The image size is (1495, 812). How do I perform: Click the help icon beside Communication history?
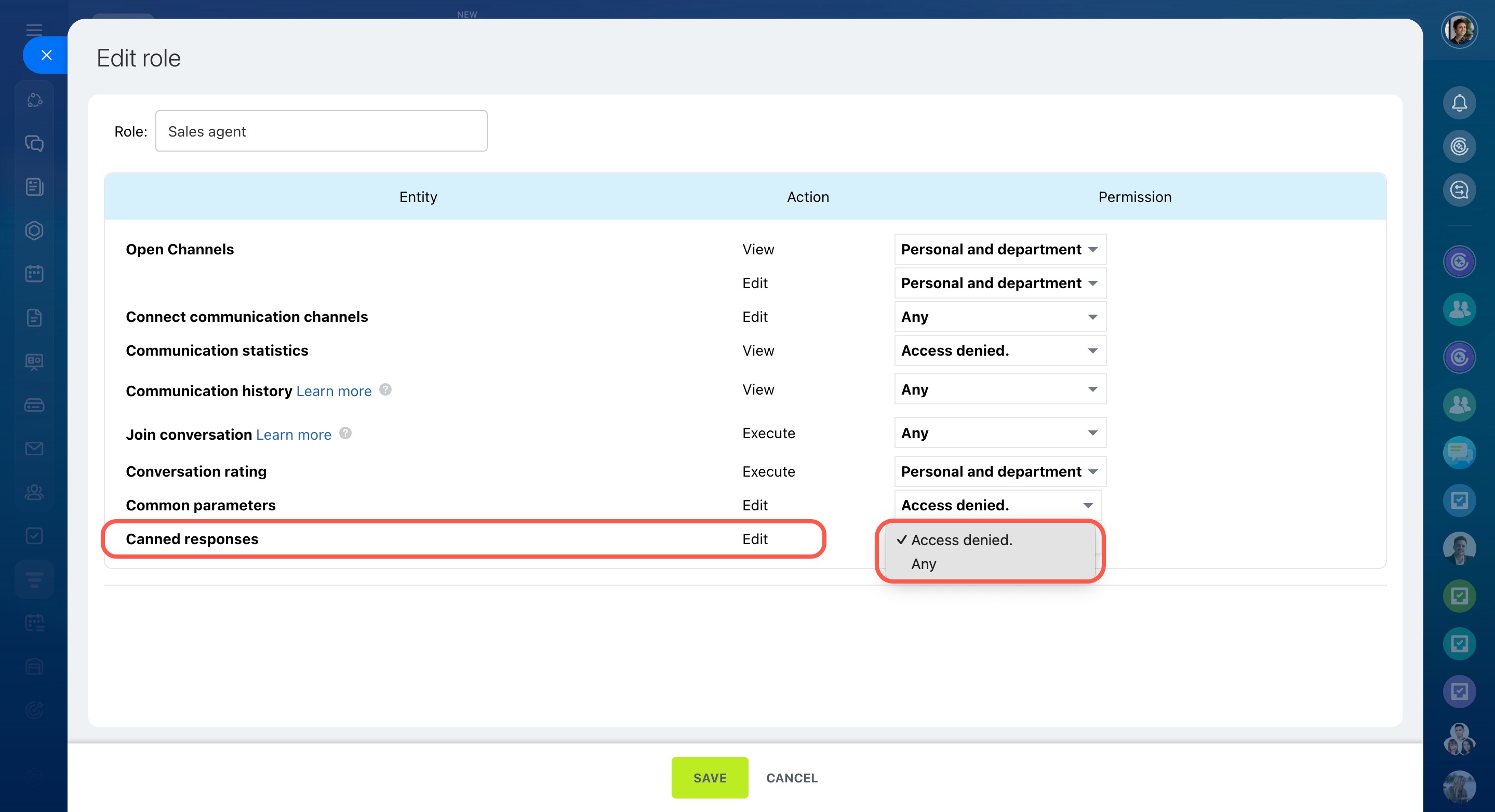(385, 390)
